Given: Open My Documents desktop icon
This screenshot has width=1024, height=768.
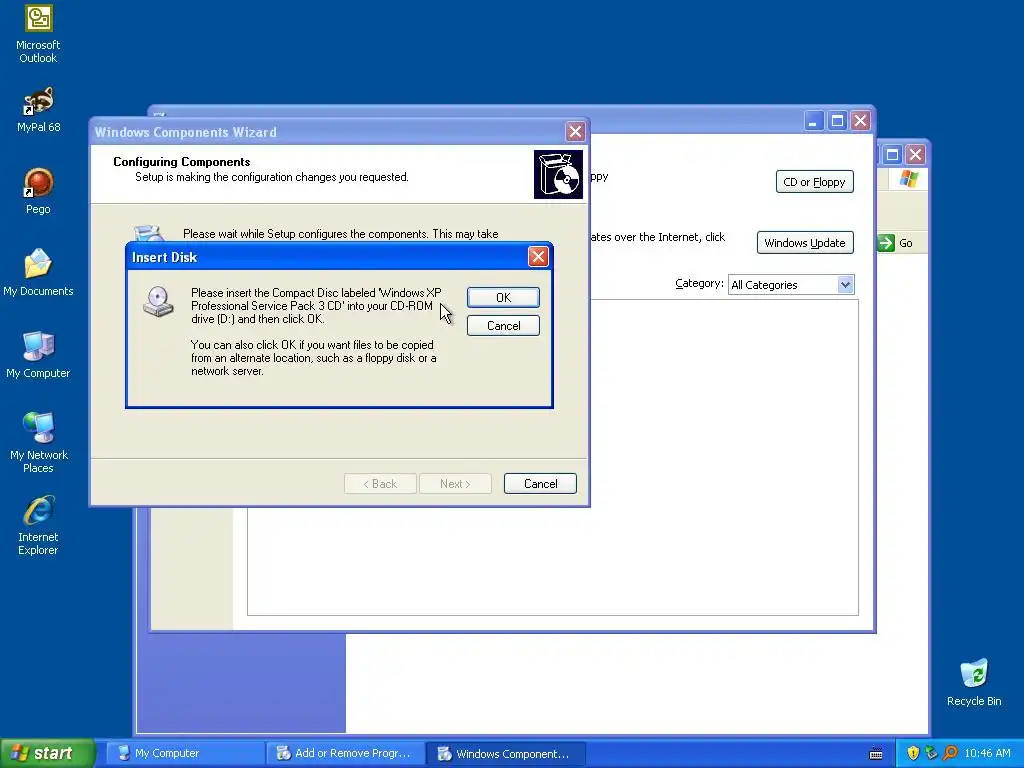Looking at the screenshot, I should point(38,272).
